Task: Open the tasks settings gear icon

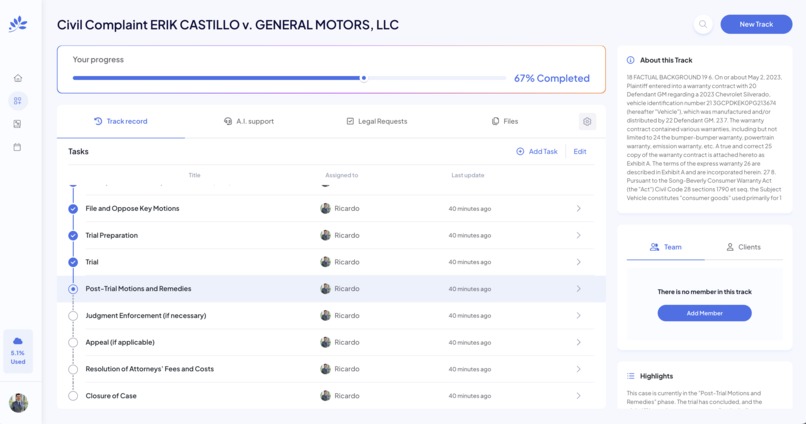Action: [x=587, y=121]
